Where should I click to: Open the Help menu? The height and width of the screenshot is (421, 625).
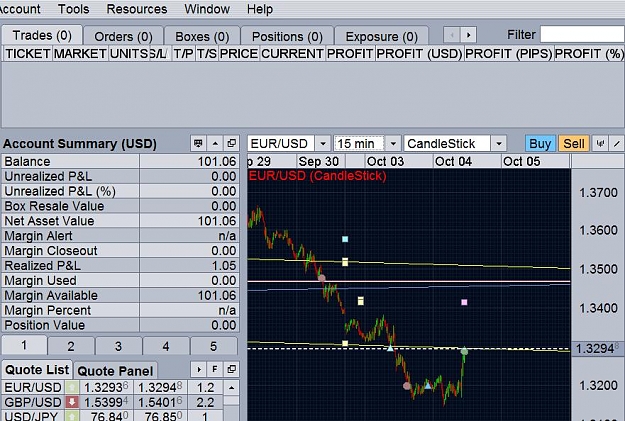(260, 9)
